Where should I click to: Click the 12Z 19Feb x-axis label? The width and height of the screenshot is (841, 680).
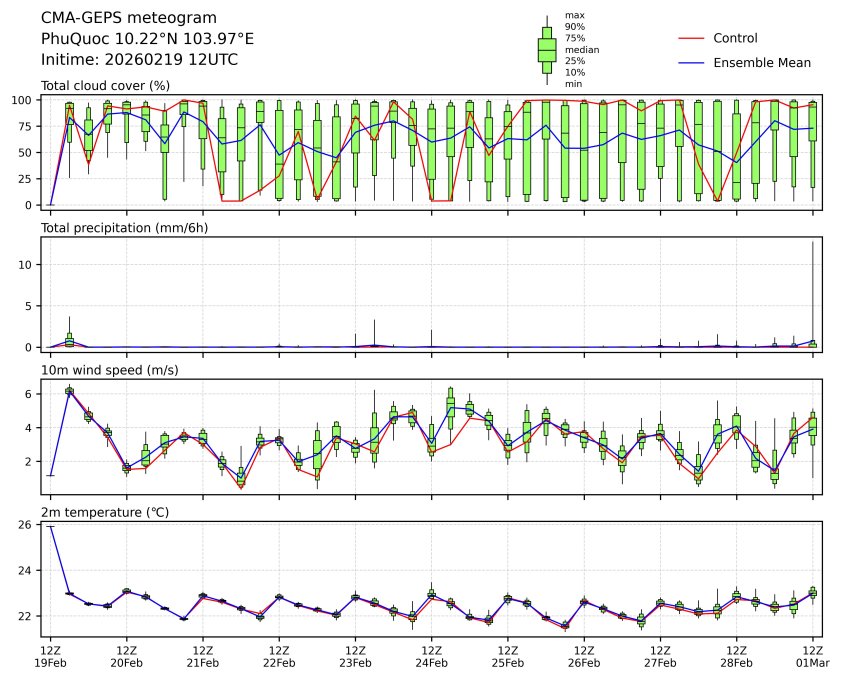point(51,656)
